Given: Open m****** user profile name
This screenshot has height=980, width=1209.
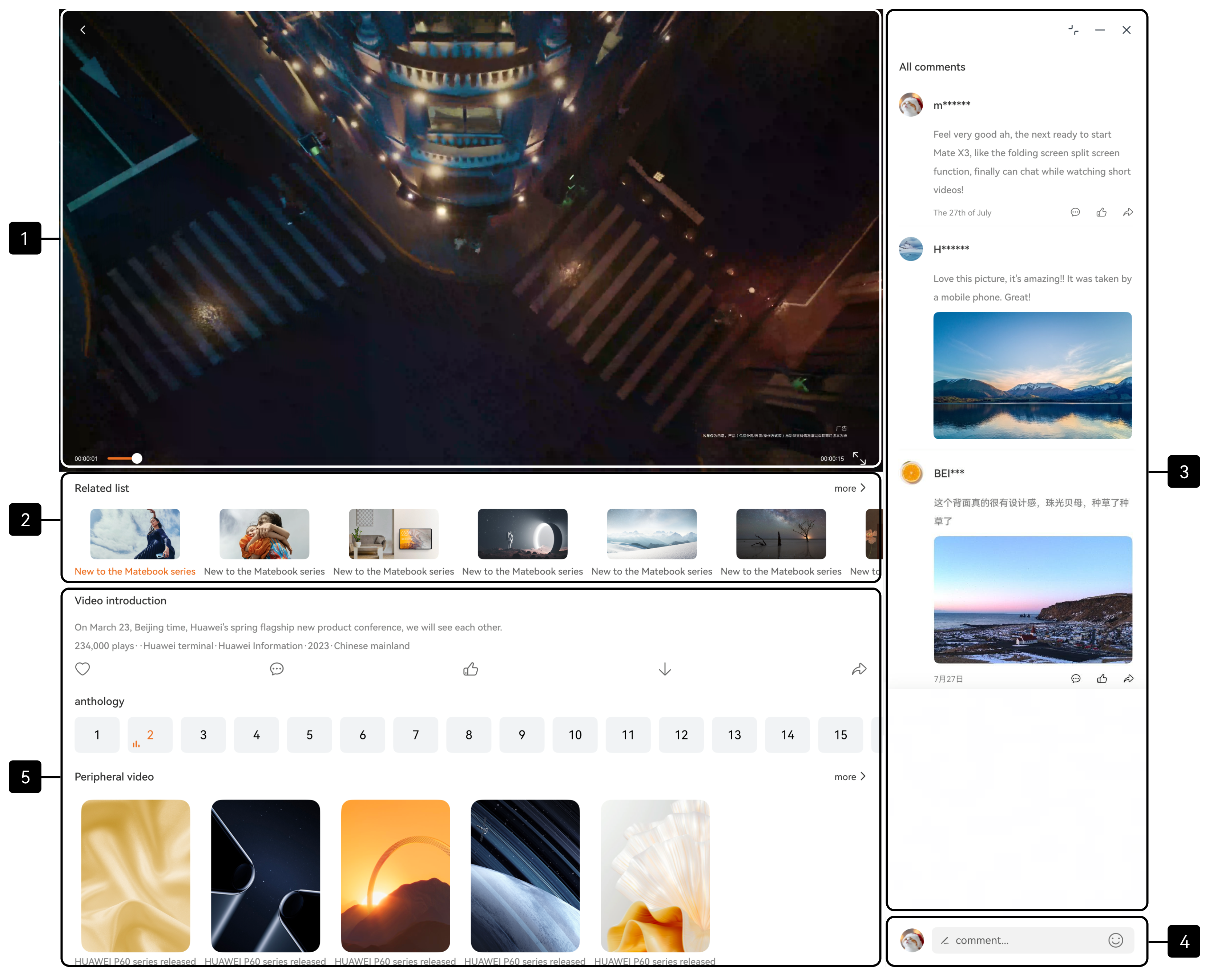Looking at the screenshot, I should 952,105.
